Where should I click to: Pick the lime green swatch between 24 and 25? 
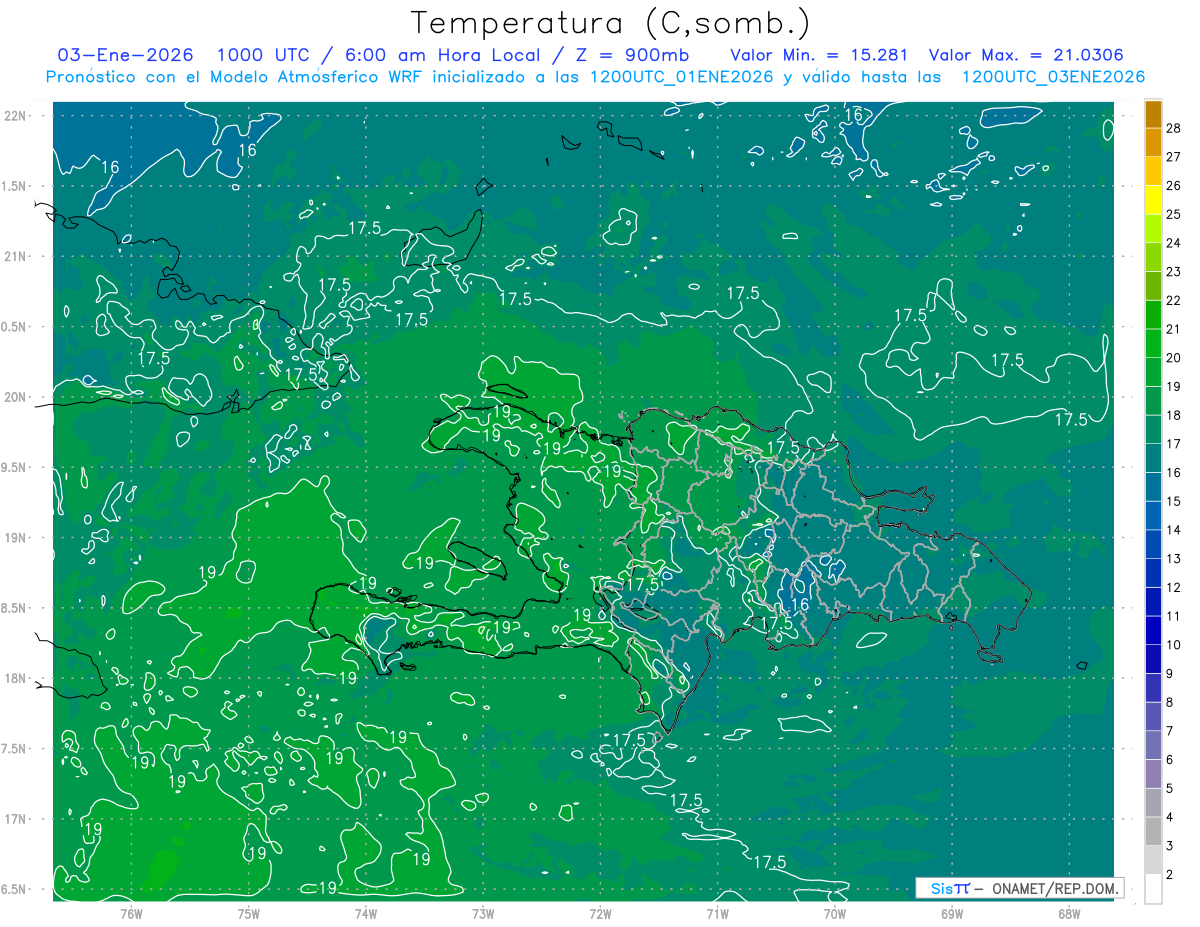1153,228
